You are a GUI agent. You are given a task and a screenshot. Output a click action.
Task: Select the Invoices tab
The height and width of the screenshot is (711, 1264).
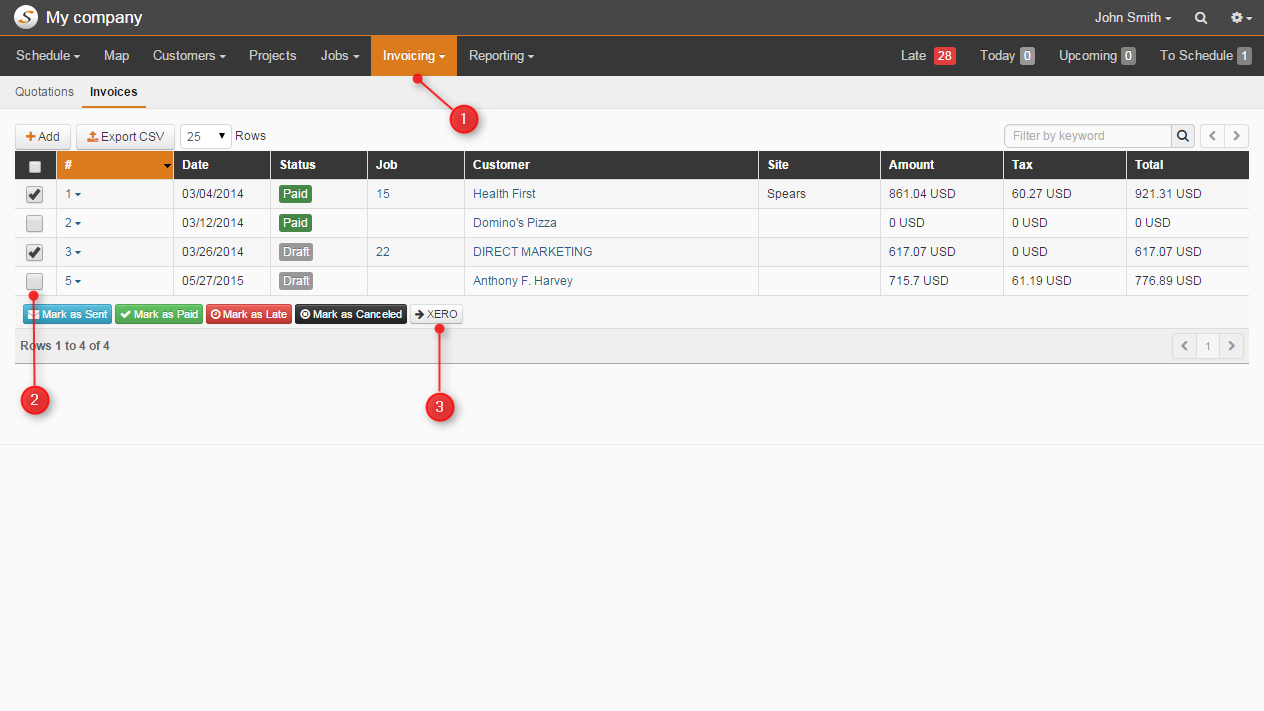coord(114,92)
